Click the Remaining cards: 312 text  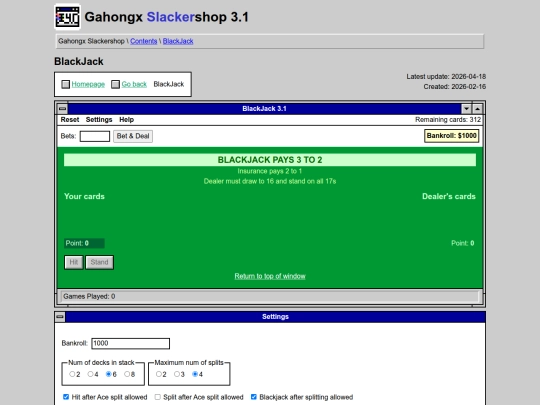click(x=448, y=120)
